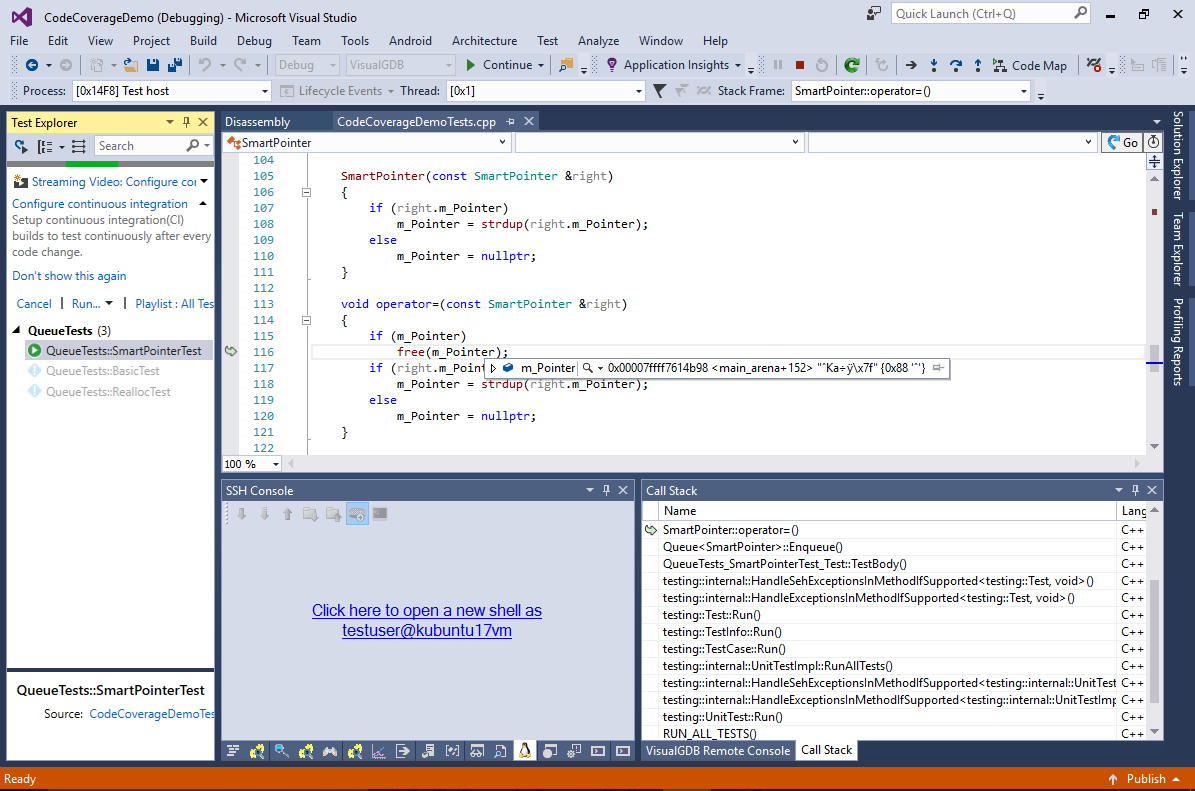Click the green Restart debugging icon
The width and height of the screenshot is (1195, 791).
tap(852, 66)
